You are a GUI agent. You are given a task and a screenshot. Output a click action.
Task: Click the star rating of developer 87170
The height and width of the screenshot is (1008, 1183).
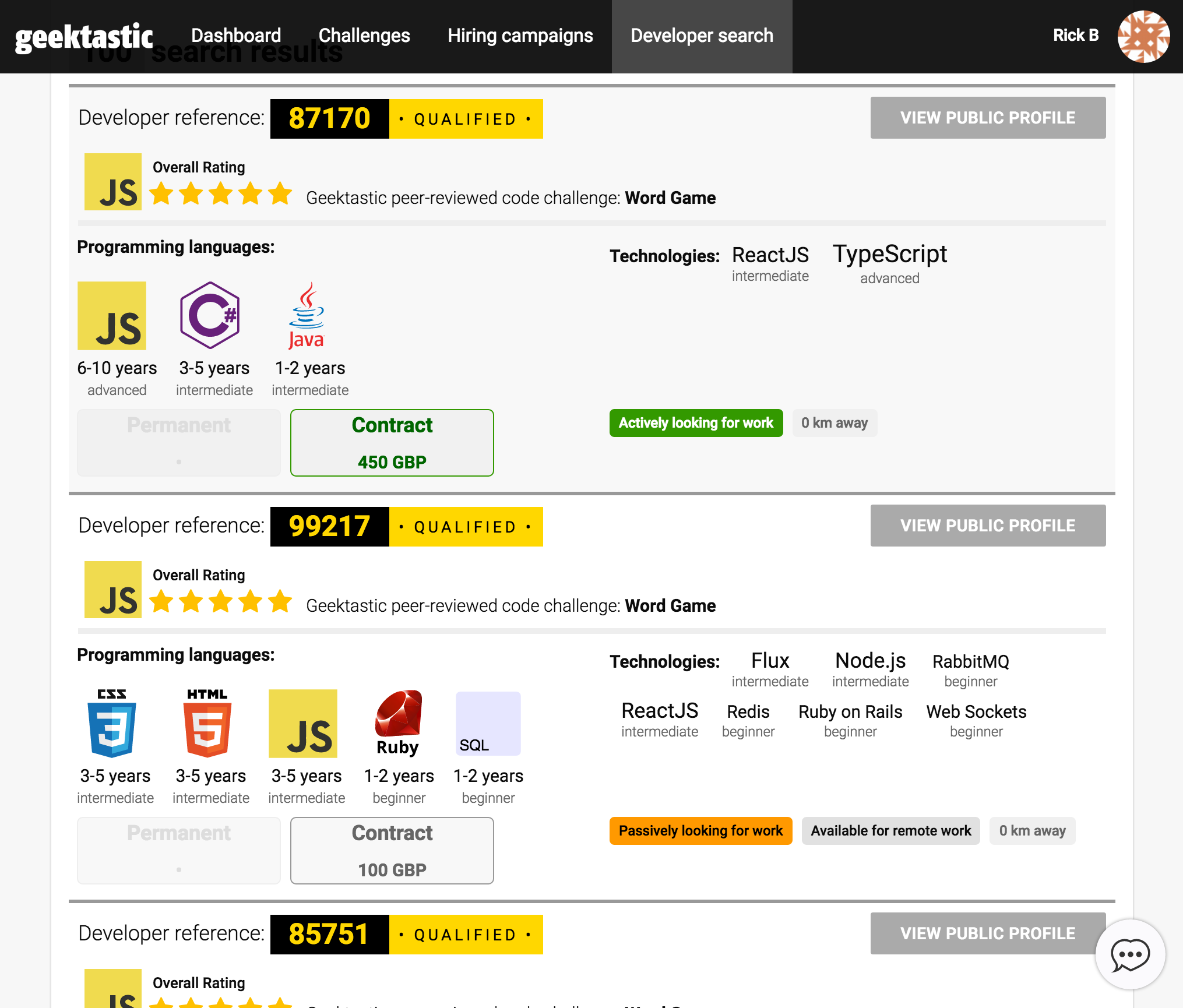pyautogui.click(x=220, y=193)
